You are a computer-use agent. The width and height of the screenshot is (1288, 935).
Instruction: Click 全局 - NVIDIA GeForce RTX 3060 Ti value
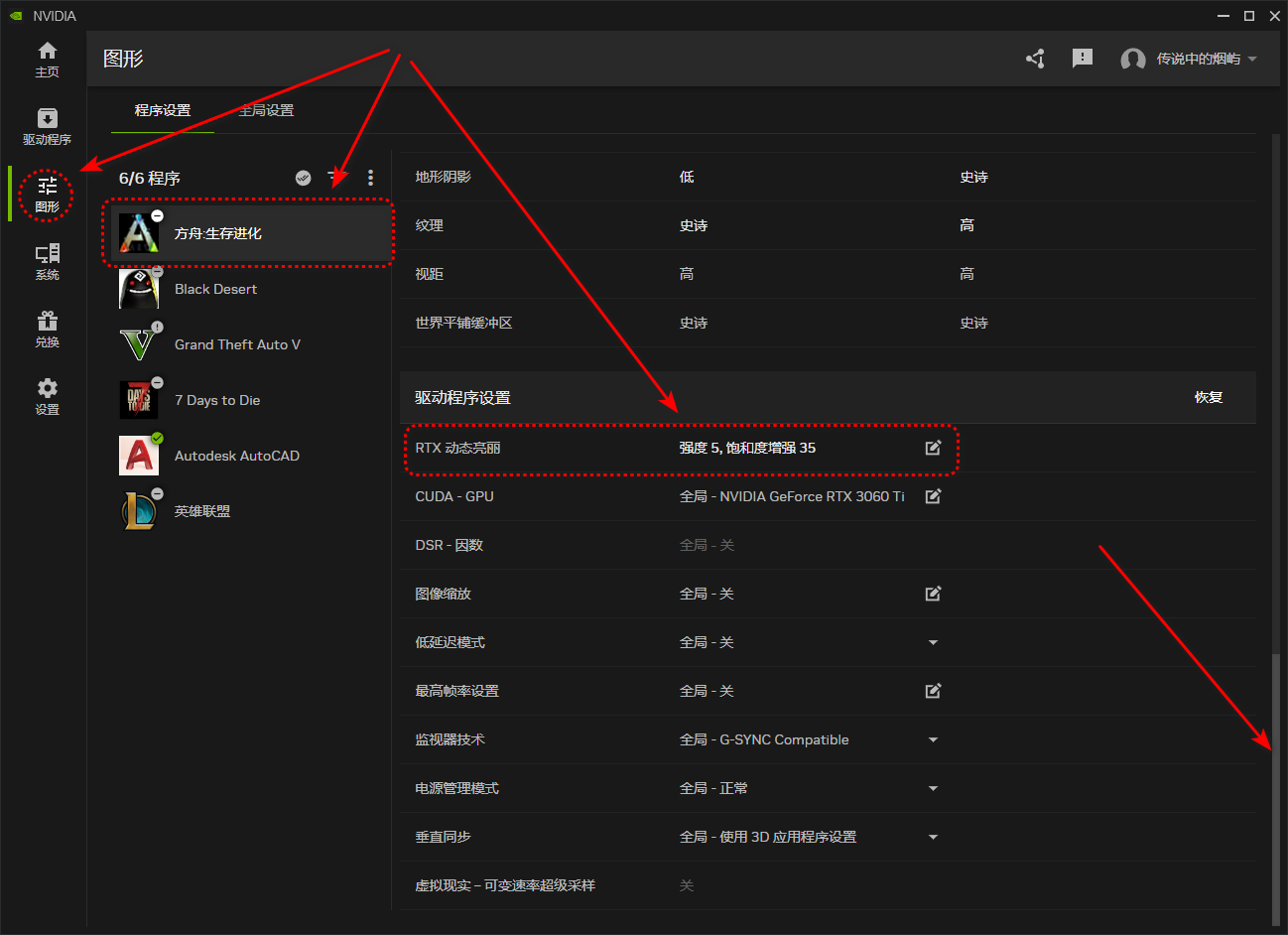pyautogui.click(x=792, y=496)
